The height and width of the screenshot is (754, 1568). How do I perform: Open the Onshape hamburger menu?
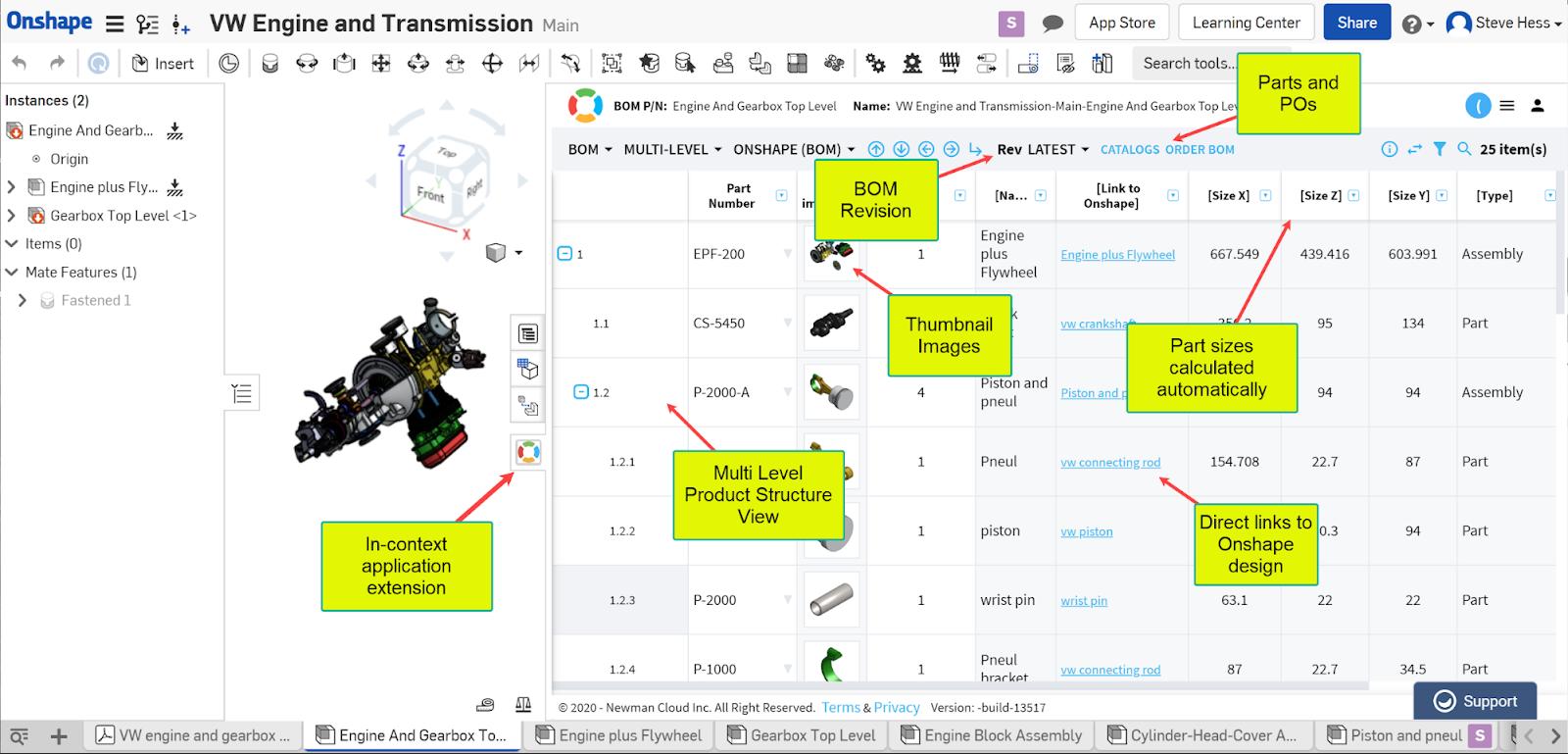115,24
